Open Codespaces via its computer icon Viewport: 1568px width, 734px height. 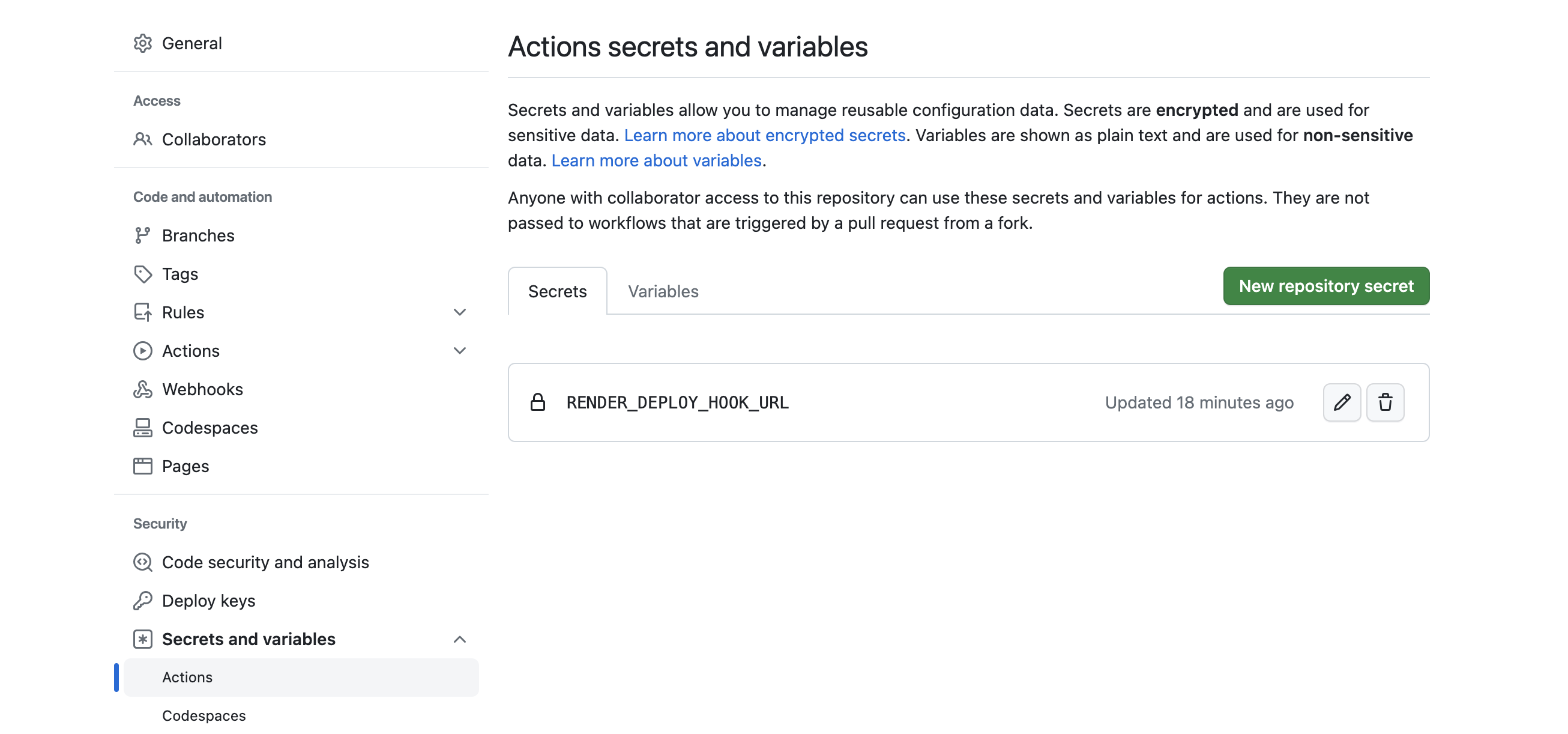(x=142, y=428)
